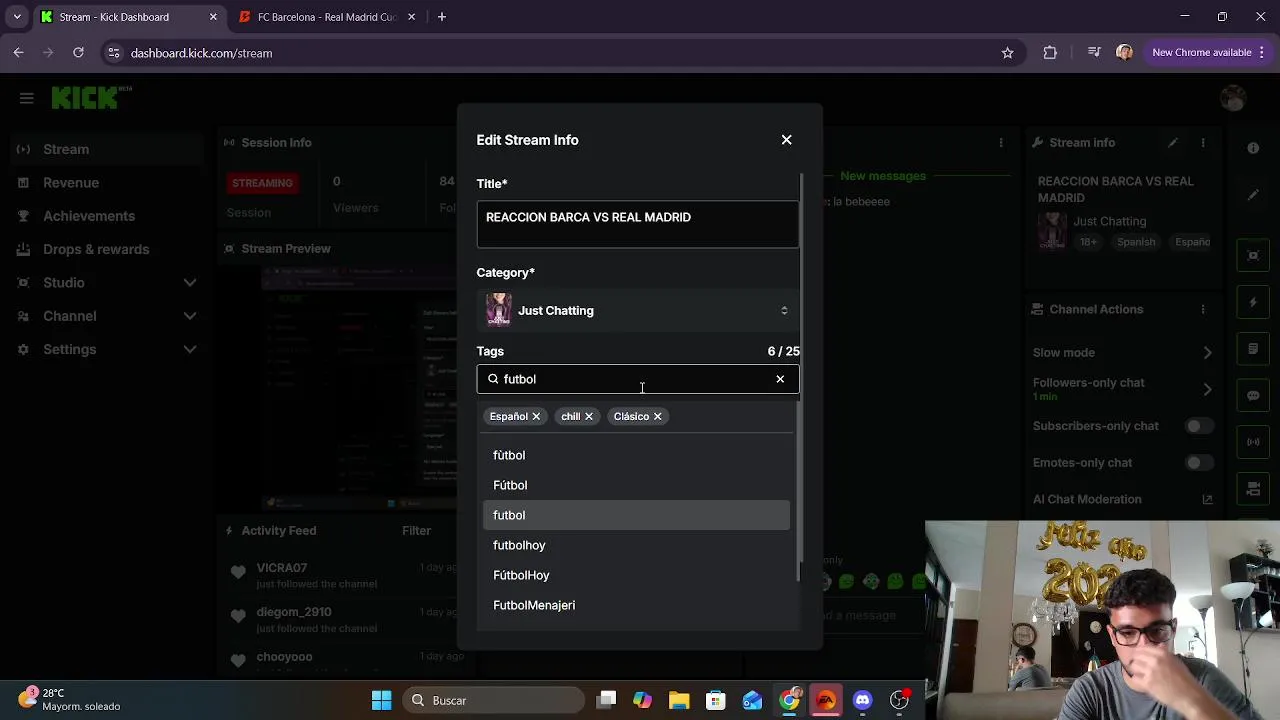Select the capitalized 'FútbolHoy' tag suggestion
Image resolution: width=1280 pixels, height=720 pixels.
coord(636,575)
